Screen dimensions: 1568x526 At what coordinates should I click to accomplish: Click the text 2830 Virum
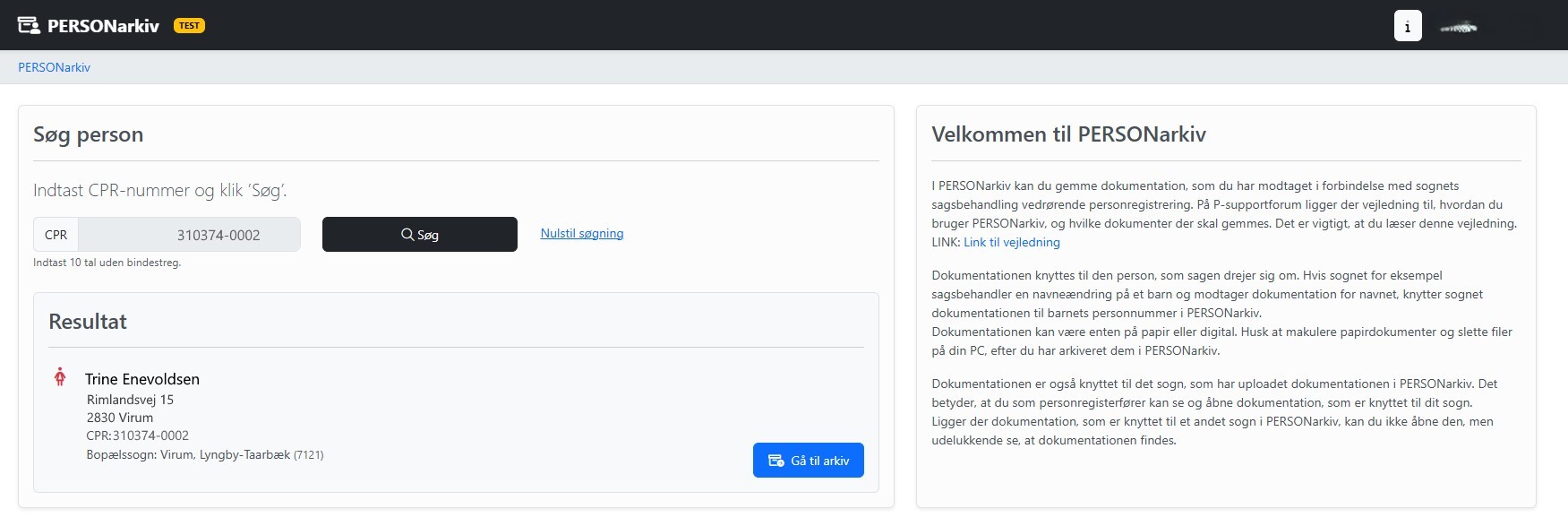pyautogui.click(x=120, y=418)
